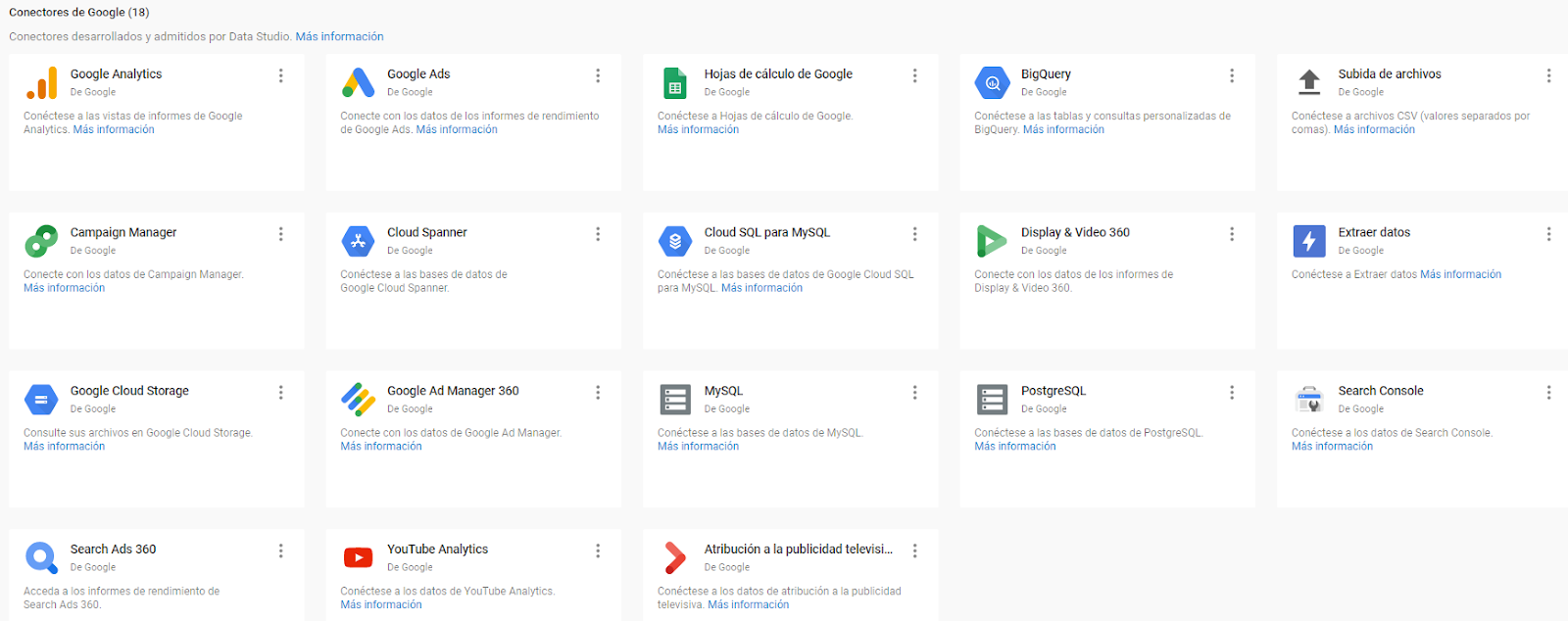The image size is (1568, 621).
Task: Open the Cloud Spanner options menu
Action: click(598, 234)
